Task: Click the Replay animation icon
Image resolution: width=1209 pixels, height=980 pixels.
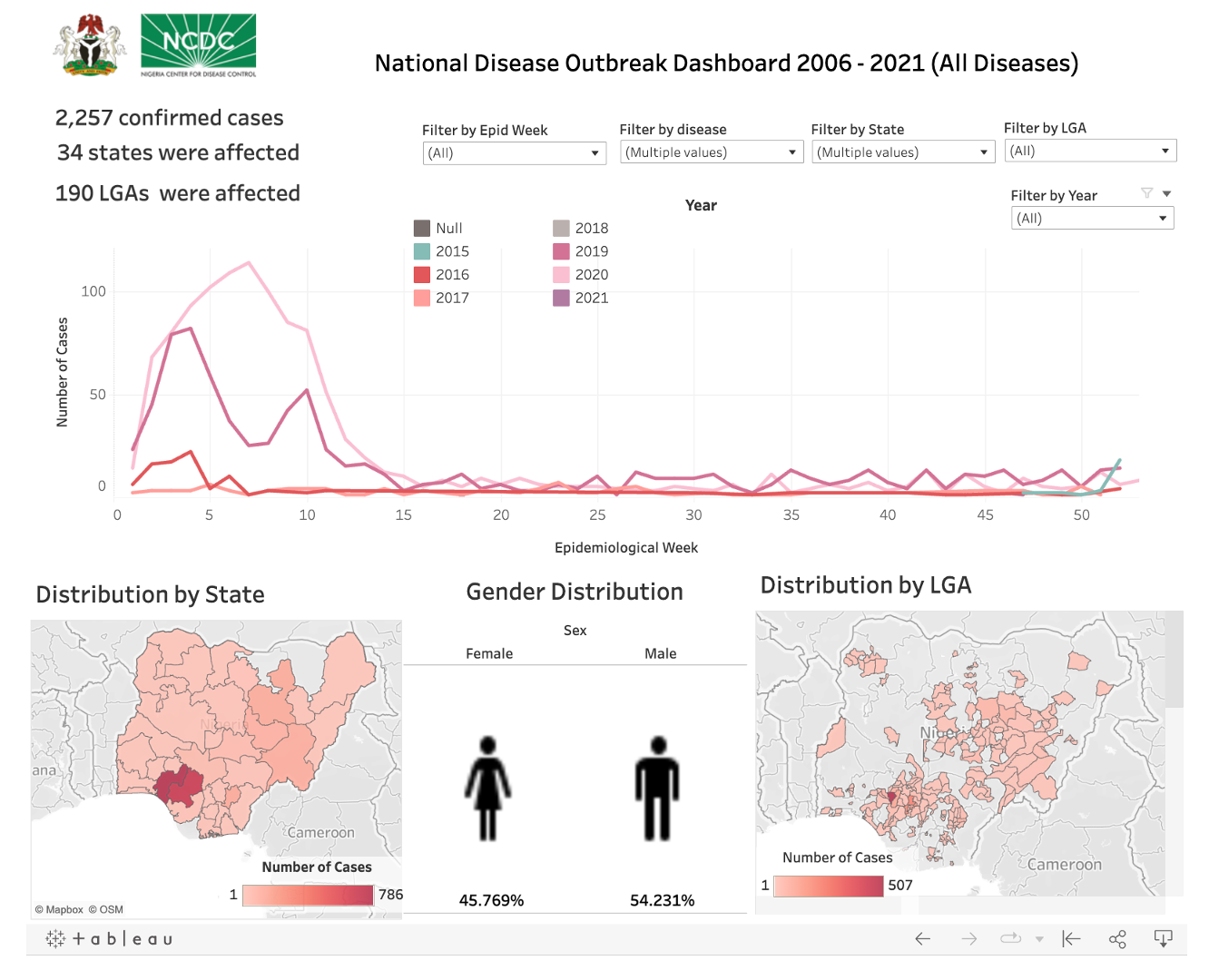Action: pyautogui.click(x=1010, y=939)
